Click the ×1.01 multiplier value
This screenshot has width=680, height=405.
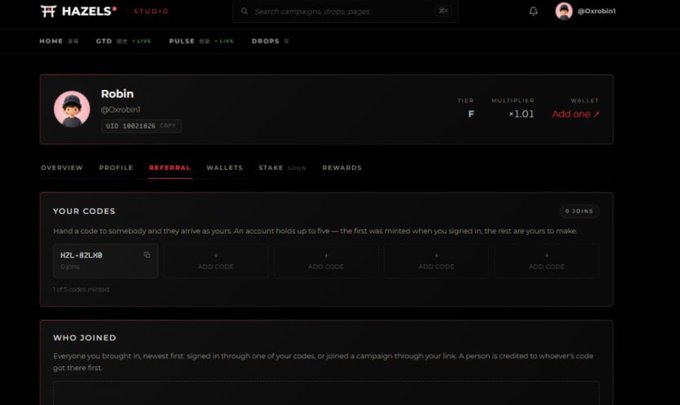tap(521, 114)
